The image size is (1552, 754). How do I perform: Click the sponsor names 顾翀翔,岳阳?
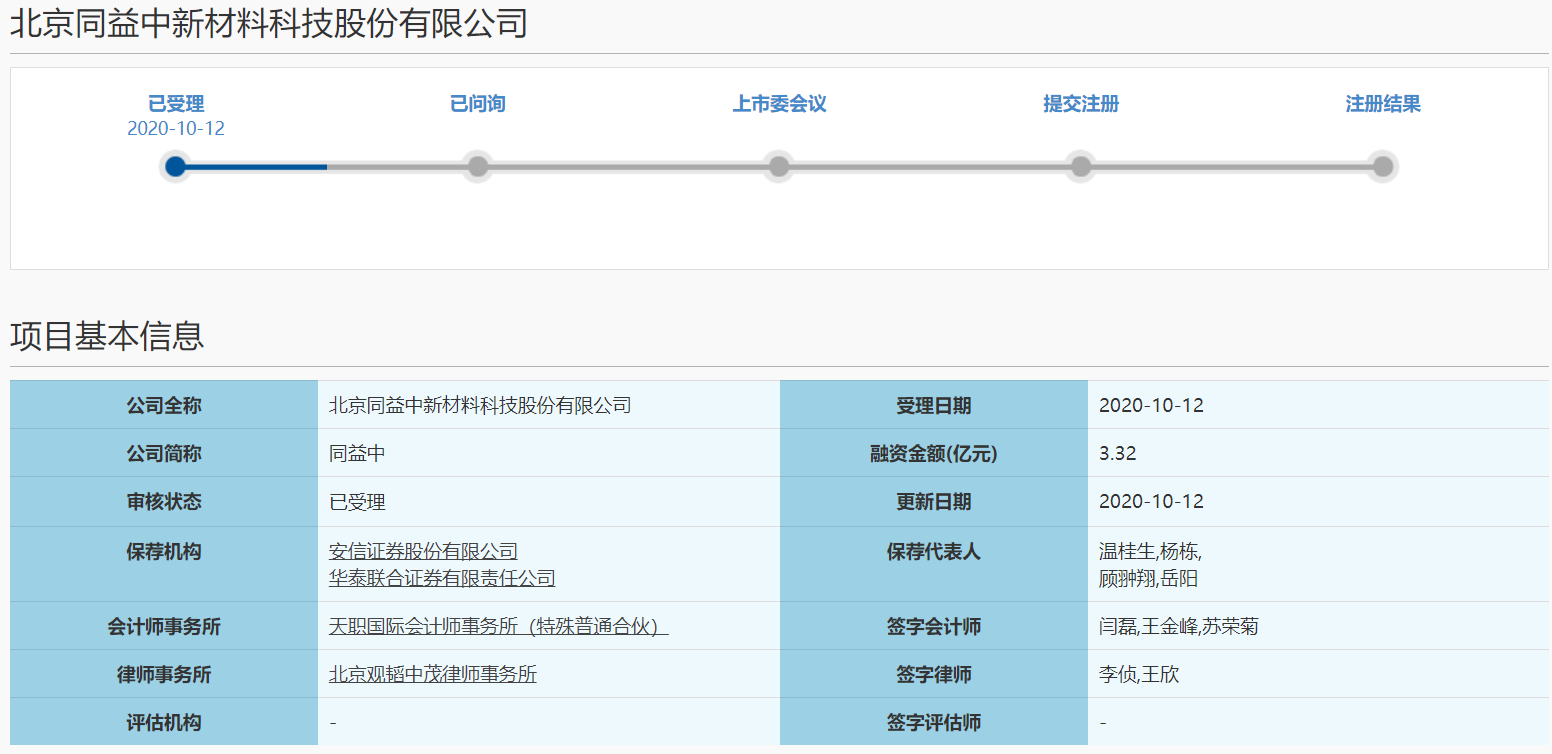pos(1148,578)
